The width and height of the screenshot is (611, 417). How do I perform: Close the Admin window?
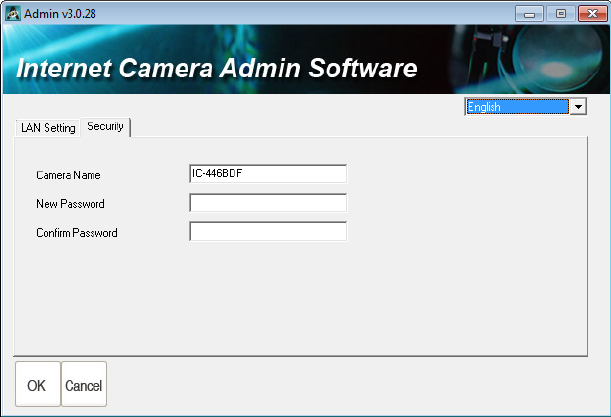[x=592, y=14]
